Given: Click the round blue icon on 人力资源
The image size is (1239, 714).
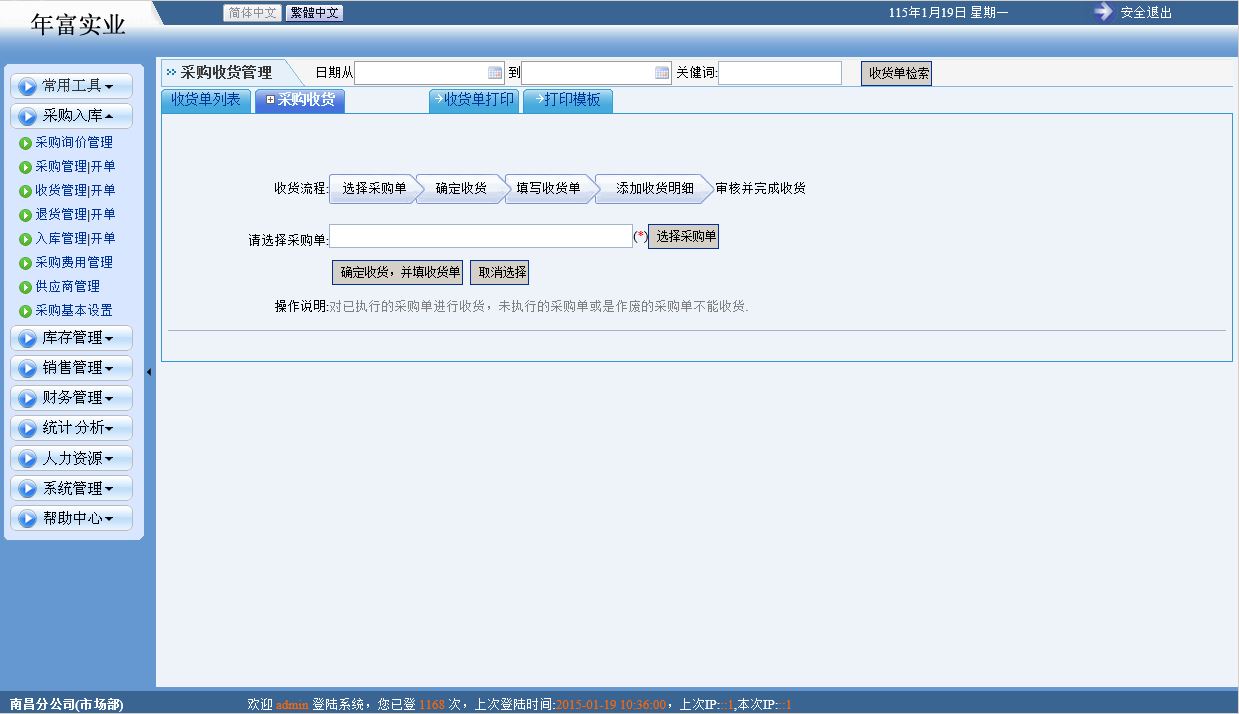Looking at the screenshot, I should pos(27,459).
